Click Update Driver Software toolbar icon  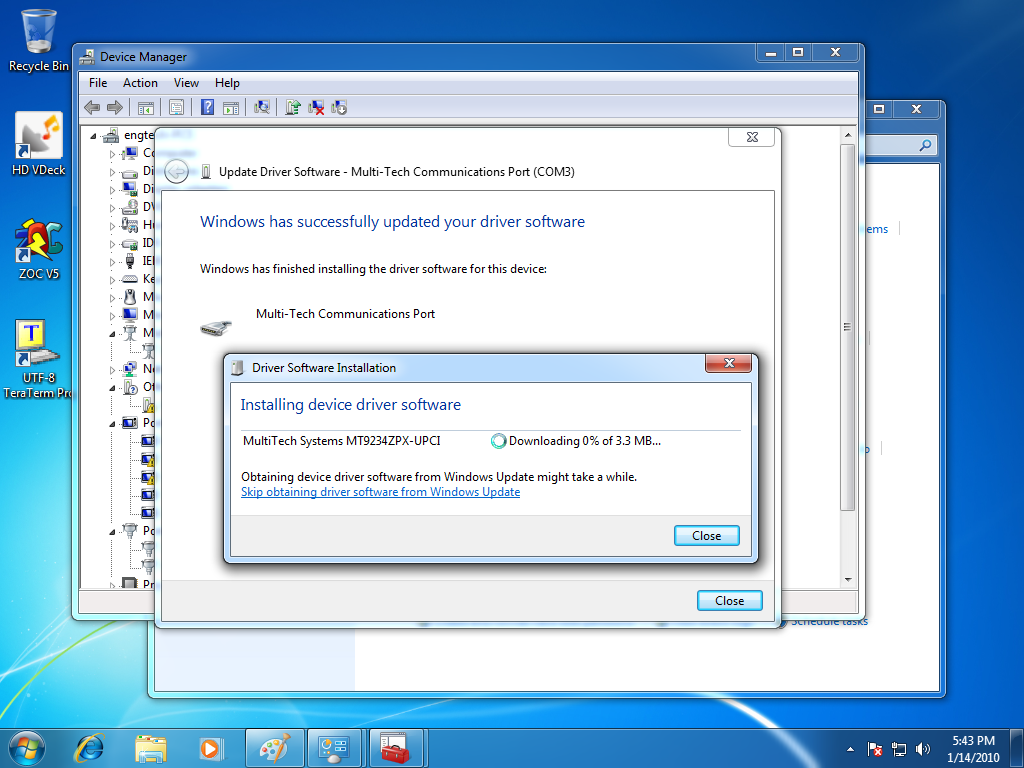click(293, 107)
